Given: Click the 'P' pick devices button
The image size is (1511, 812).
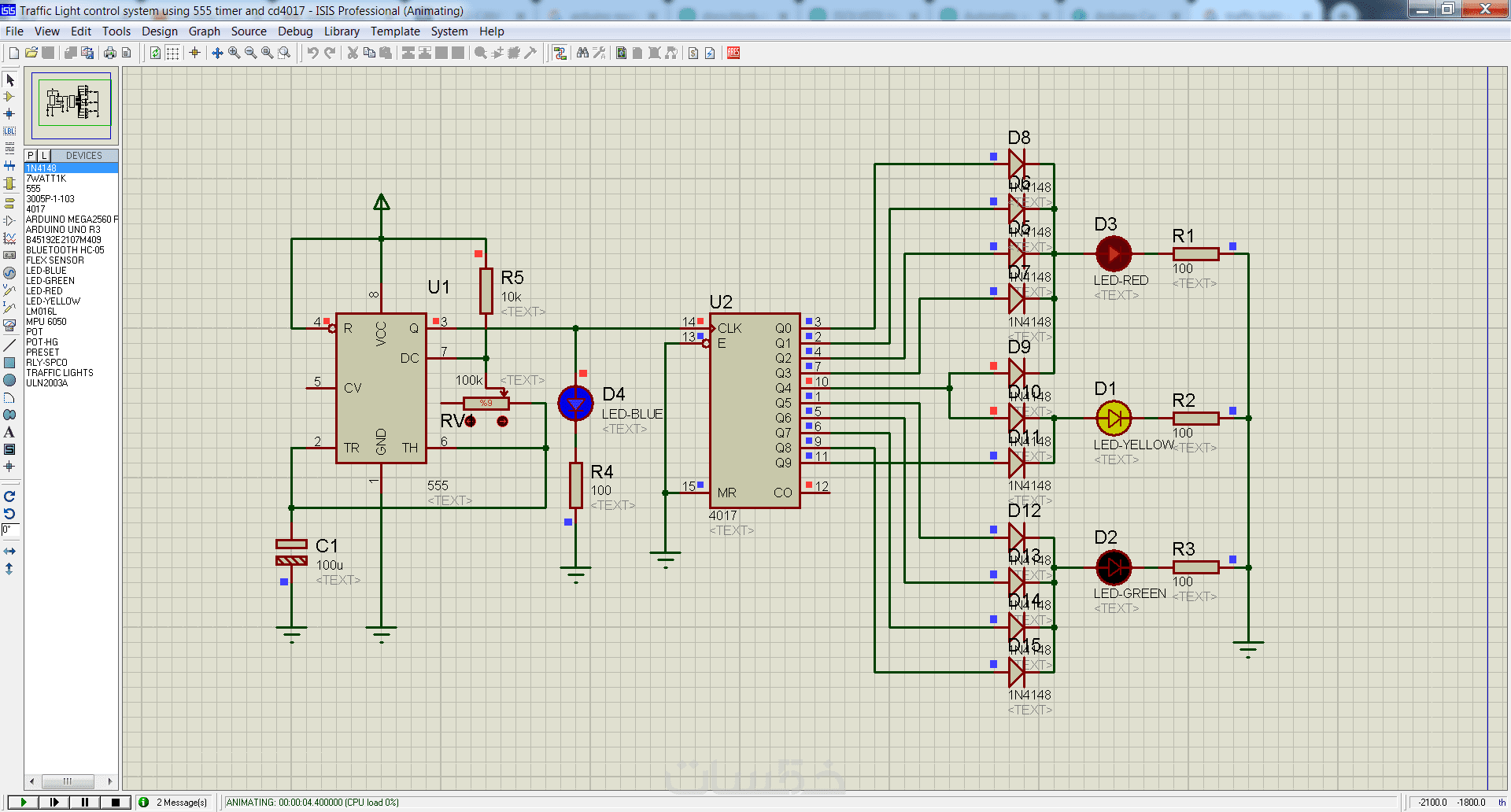Looking at the screenshot, I should coord(31,156).
